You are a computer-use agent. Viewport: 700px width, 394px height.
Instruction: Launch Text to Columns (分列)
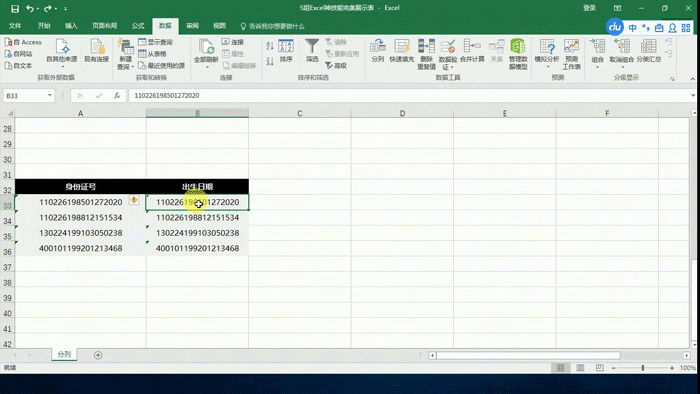[378, 50]
